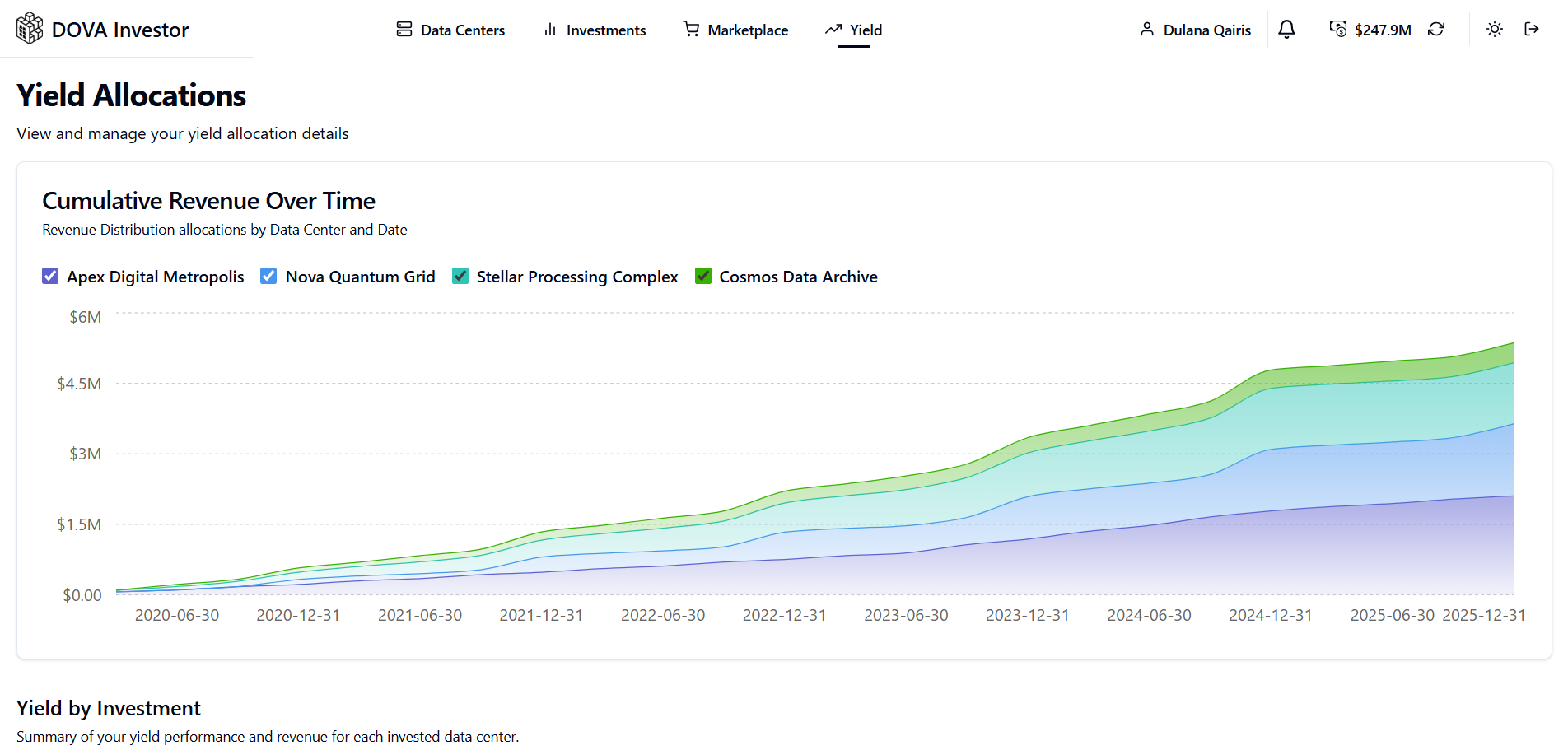Hide Stellar Processing Complex from chart
This screenshot has height=750, width=1568.
click(460, 276)
